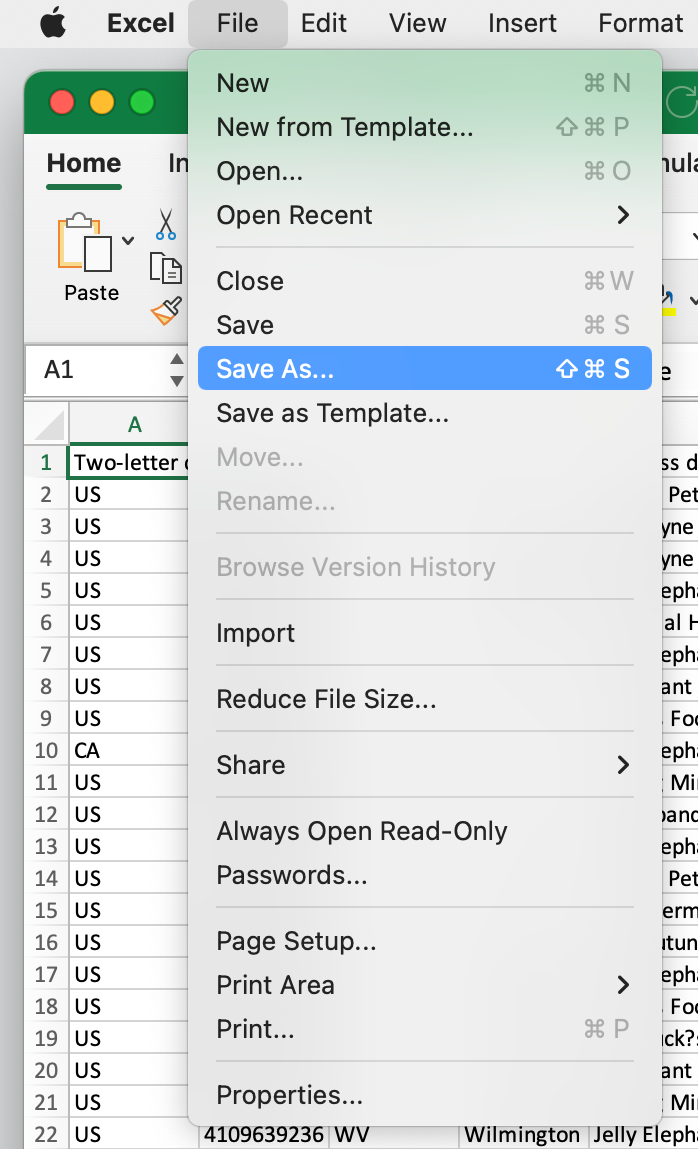This screenshot has height=1149, width=698.
Task: Click the Paste clipboard icon
Action: [85, 245]
